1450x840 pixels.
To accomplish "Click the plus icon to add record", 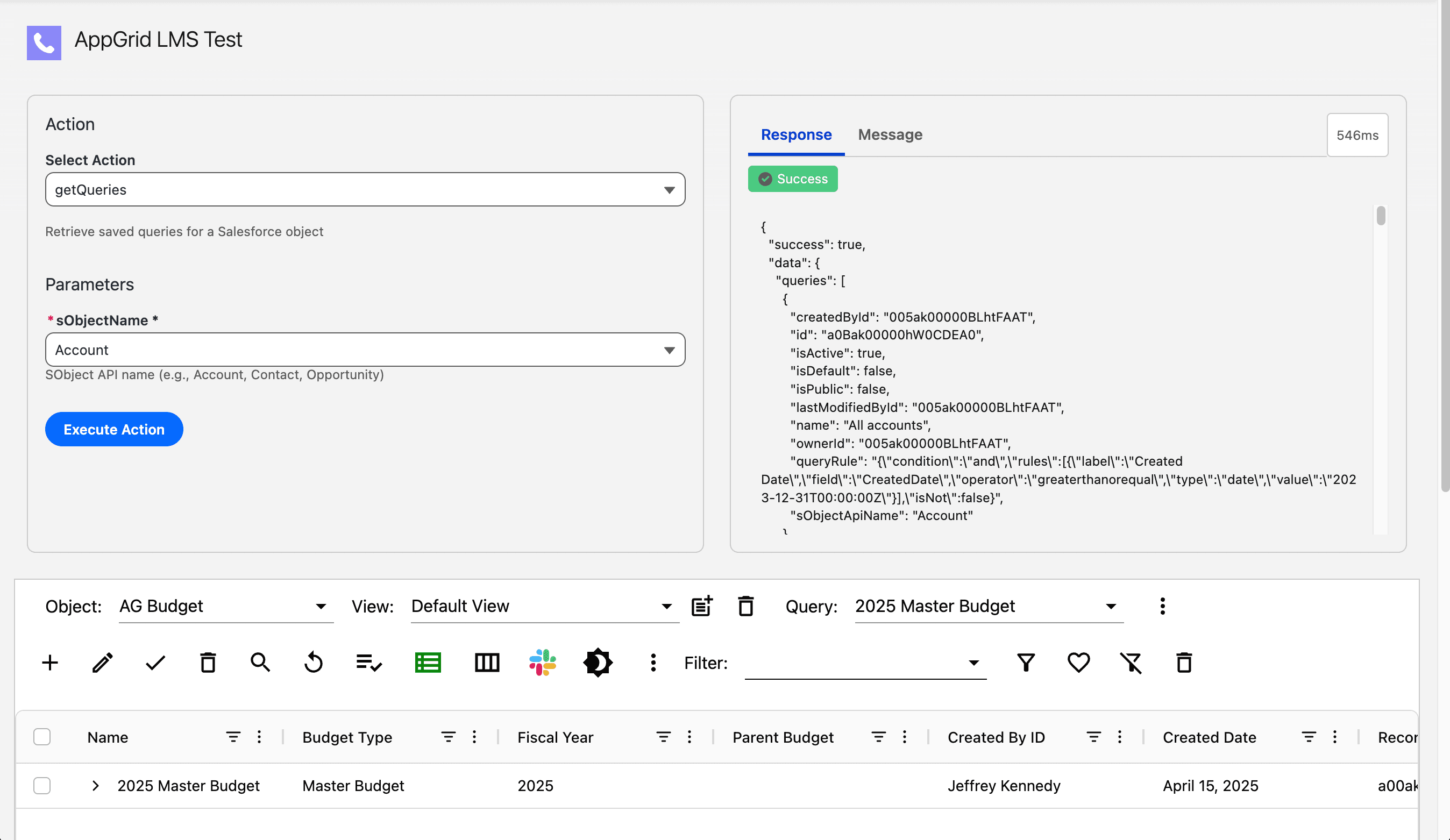I will [50, 663].
